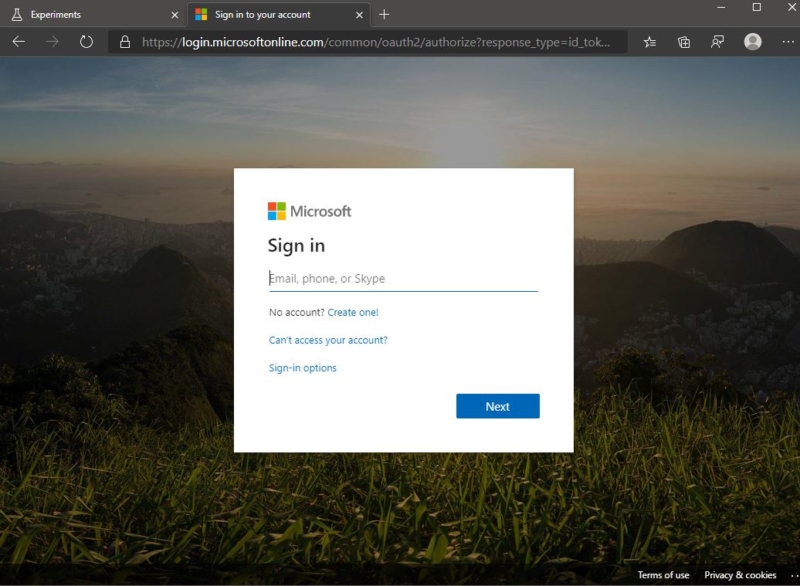Switch to the Experiments tab
Image resolution: width=800 pixels, height=586 pixels.
[x=94, y=14]
